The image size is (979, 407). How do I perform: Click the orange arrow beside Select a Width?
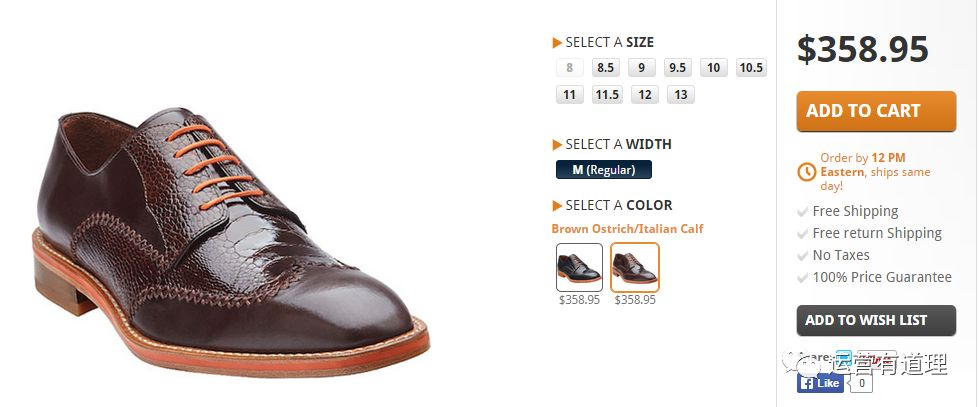pyautogui.click(x=558, y=145)
